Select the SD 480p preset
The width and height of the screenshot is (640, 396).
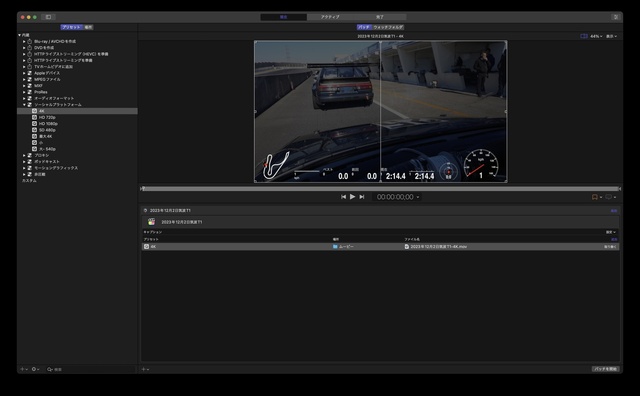(x=47, y=130)
